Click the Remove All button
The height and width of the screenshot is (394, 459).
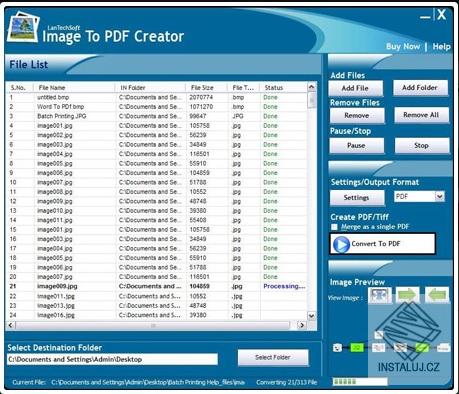pyautogui.click(x=421, y=115)
